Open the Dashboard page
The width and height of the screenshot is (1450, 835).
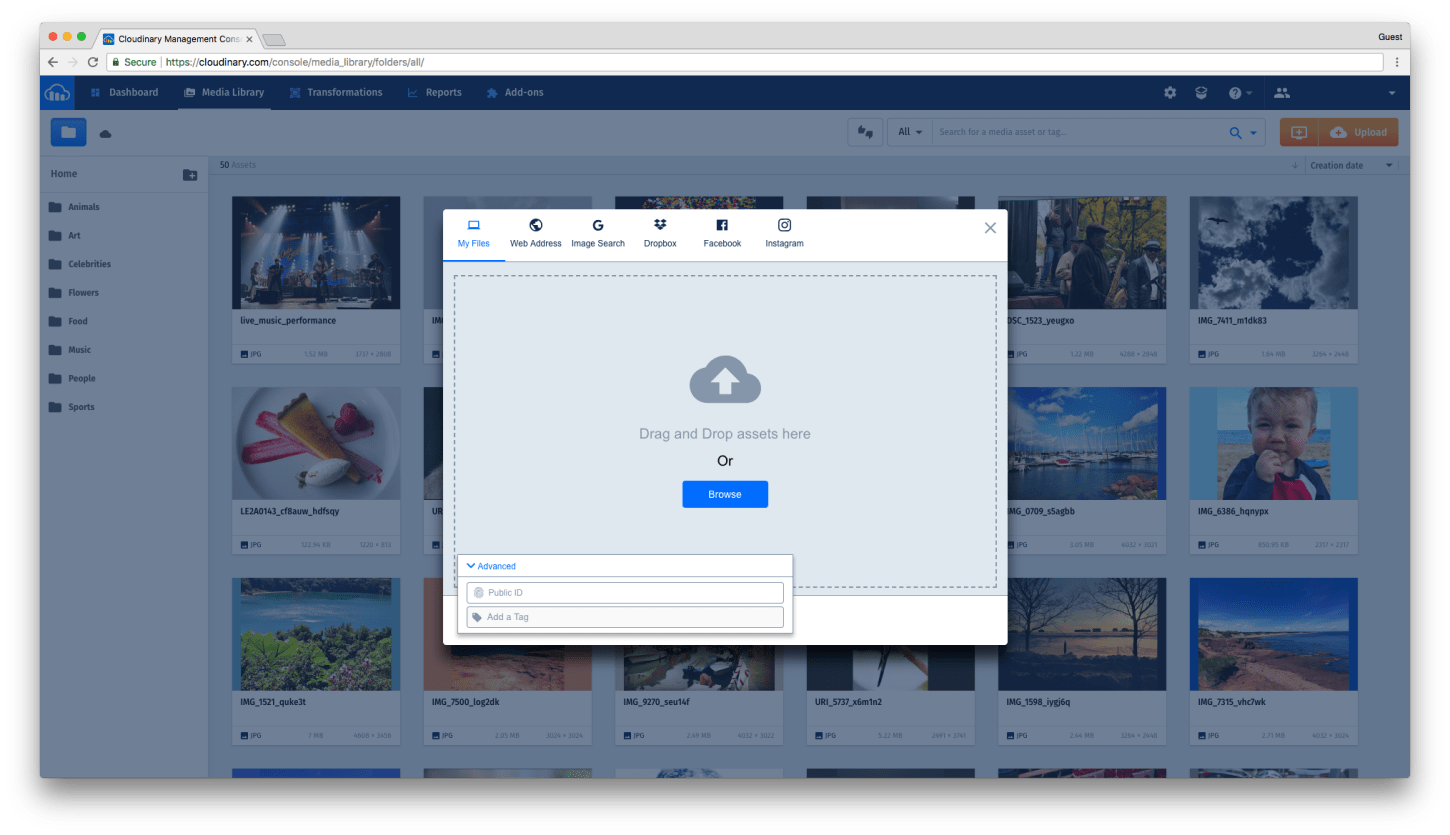point(124,92)
